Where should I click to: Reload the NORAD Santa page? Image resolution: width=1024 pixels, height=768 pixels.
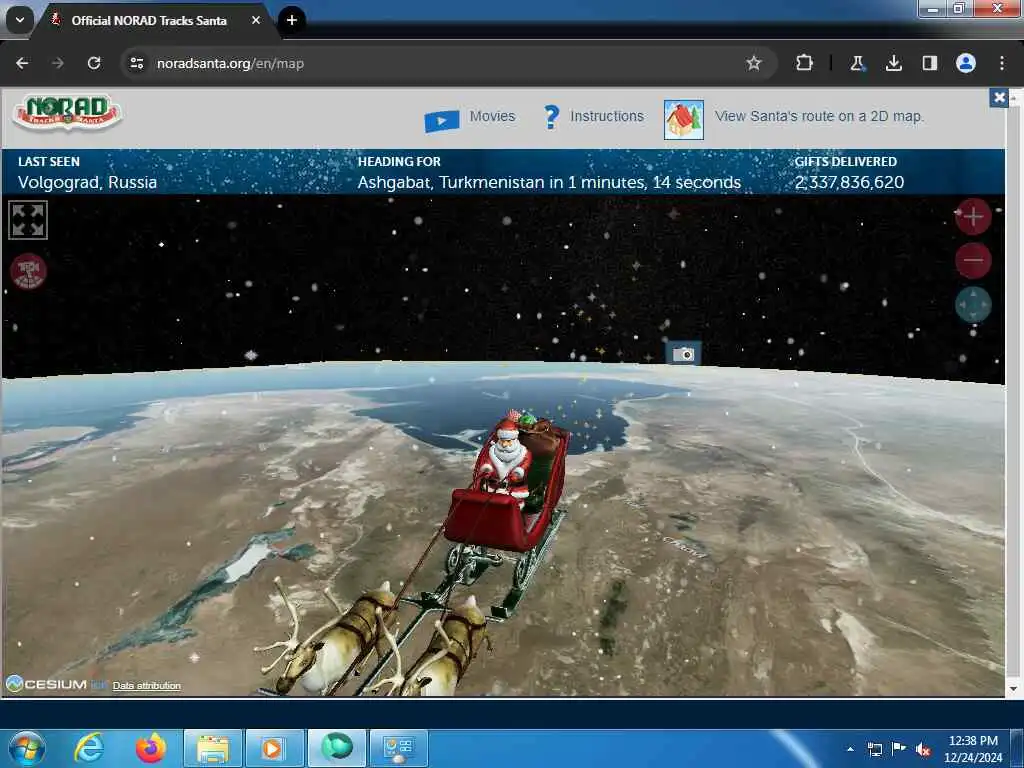coord(94,63)
